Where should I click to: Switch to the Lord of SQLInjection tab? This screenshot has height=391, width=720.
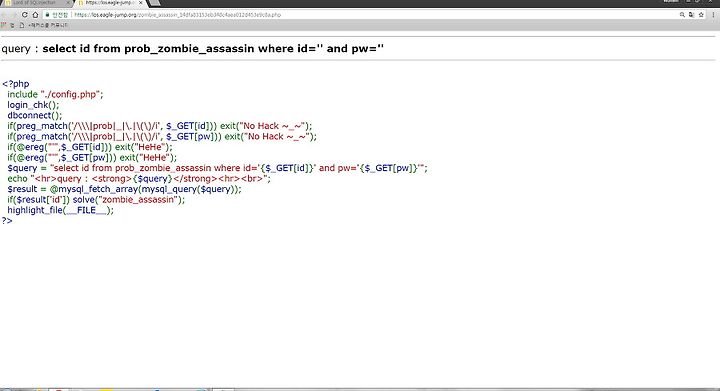[x=37, y=3]
